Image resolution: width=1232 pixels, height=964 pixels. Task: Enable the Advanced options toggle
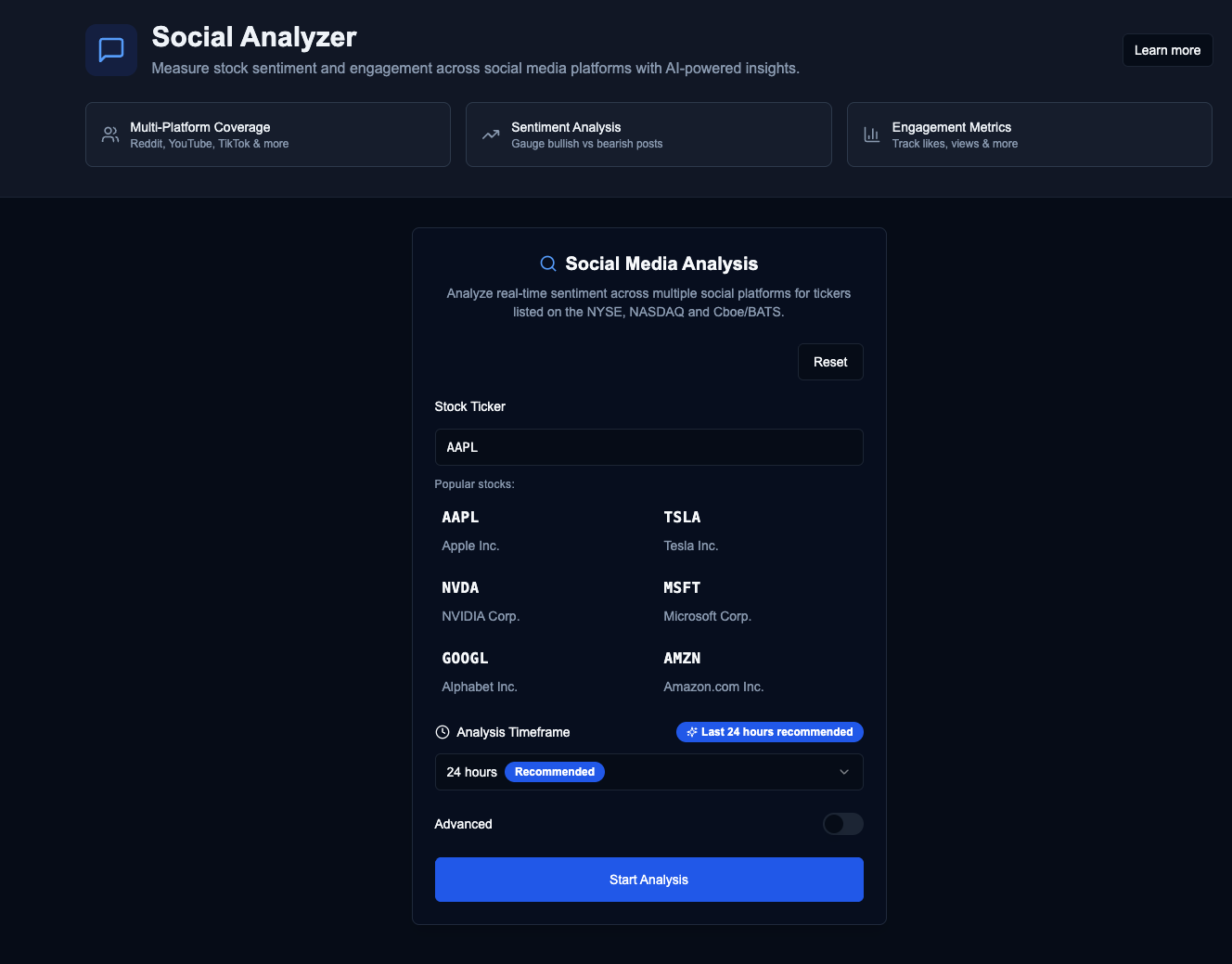(x=842, y=824)
